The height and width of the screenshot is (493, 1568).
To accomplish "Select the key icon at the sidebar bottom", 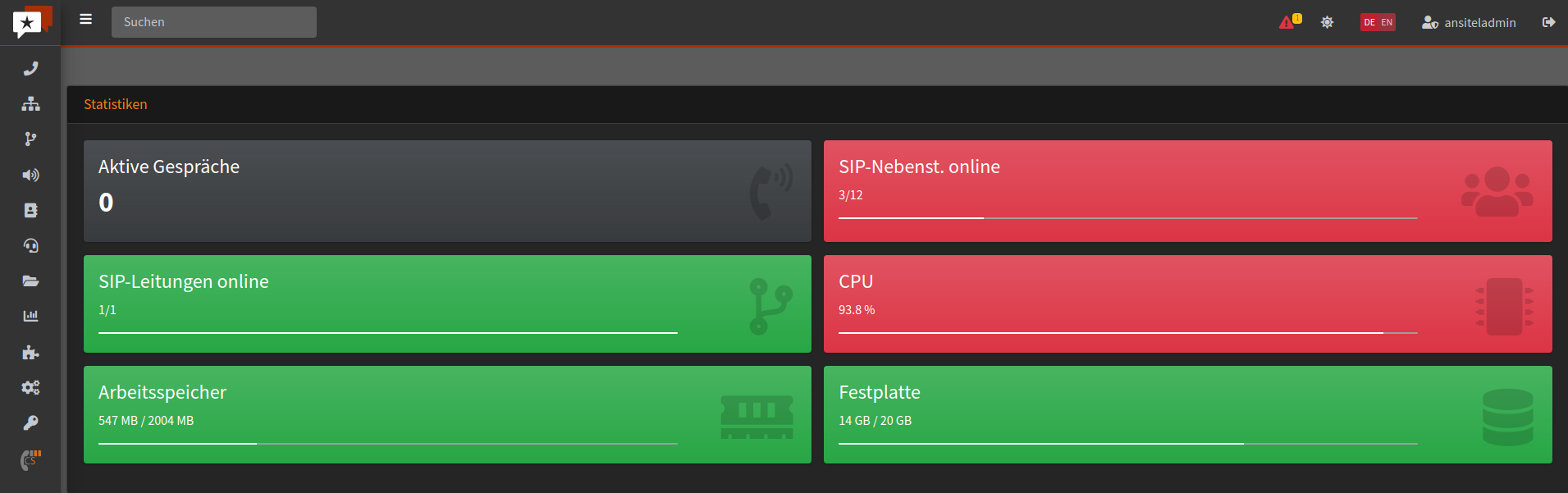I will 30,422.
